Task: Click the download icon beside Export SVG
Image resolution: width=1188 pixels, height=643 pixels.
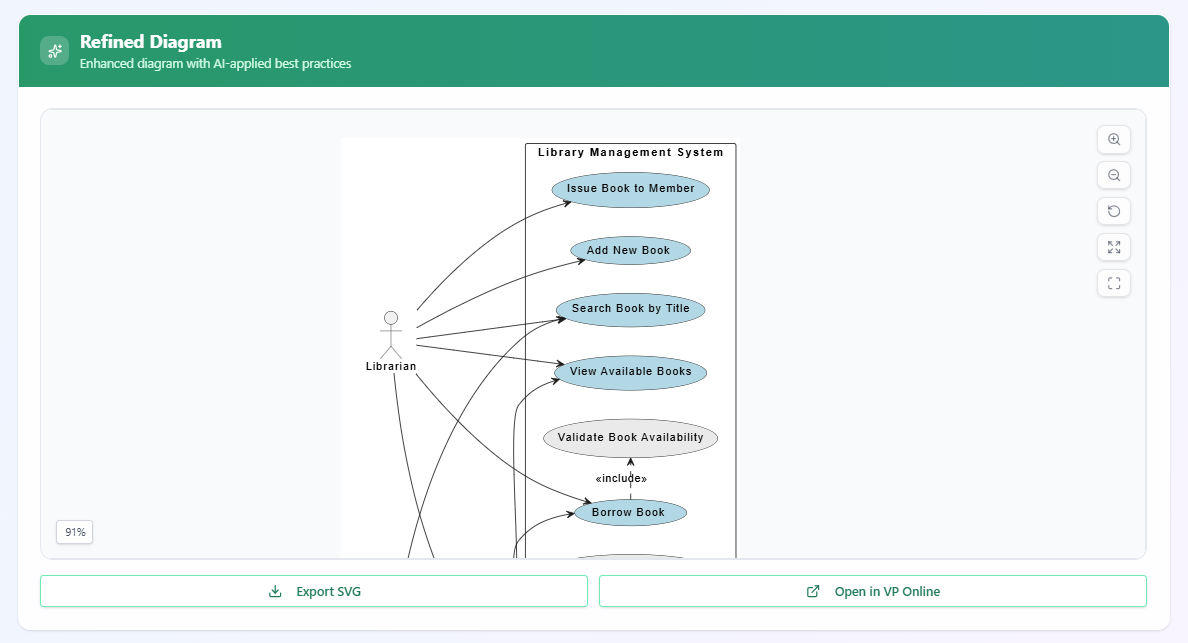Action: click(x=274, y=591)
